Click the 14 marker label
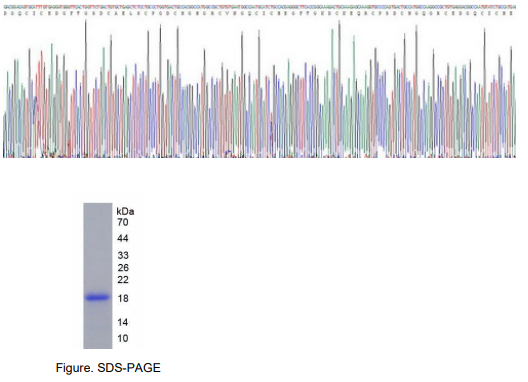This screenshot has height=382, width=528. (123, 322)
